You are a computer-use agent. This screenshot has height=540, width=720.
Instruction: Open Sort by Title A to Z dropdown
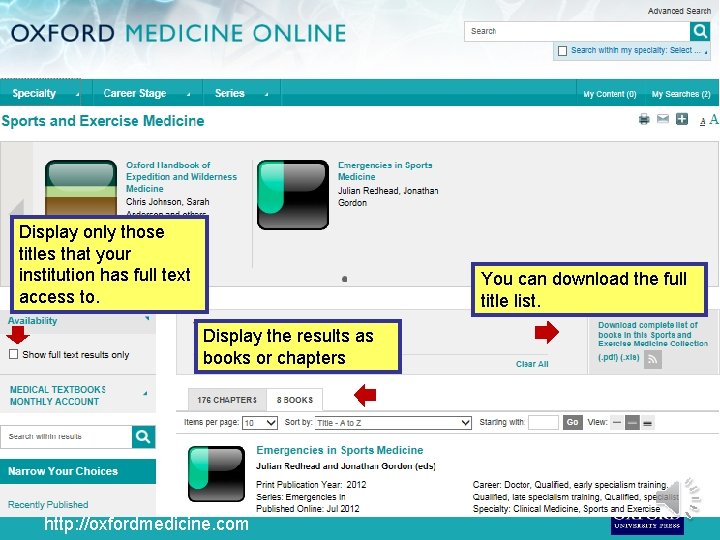point(393,422)
